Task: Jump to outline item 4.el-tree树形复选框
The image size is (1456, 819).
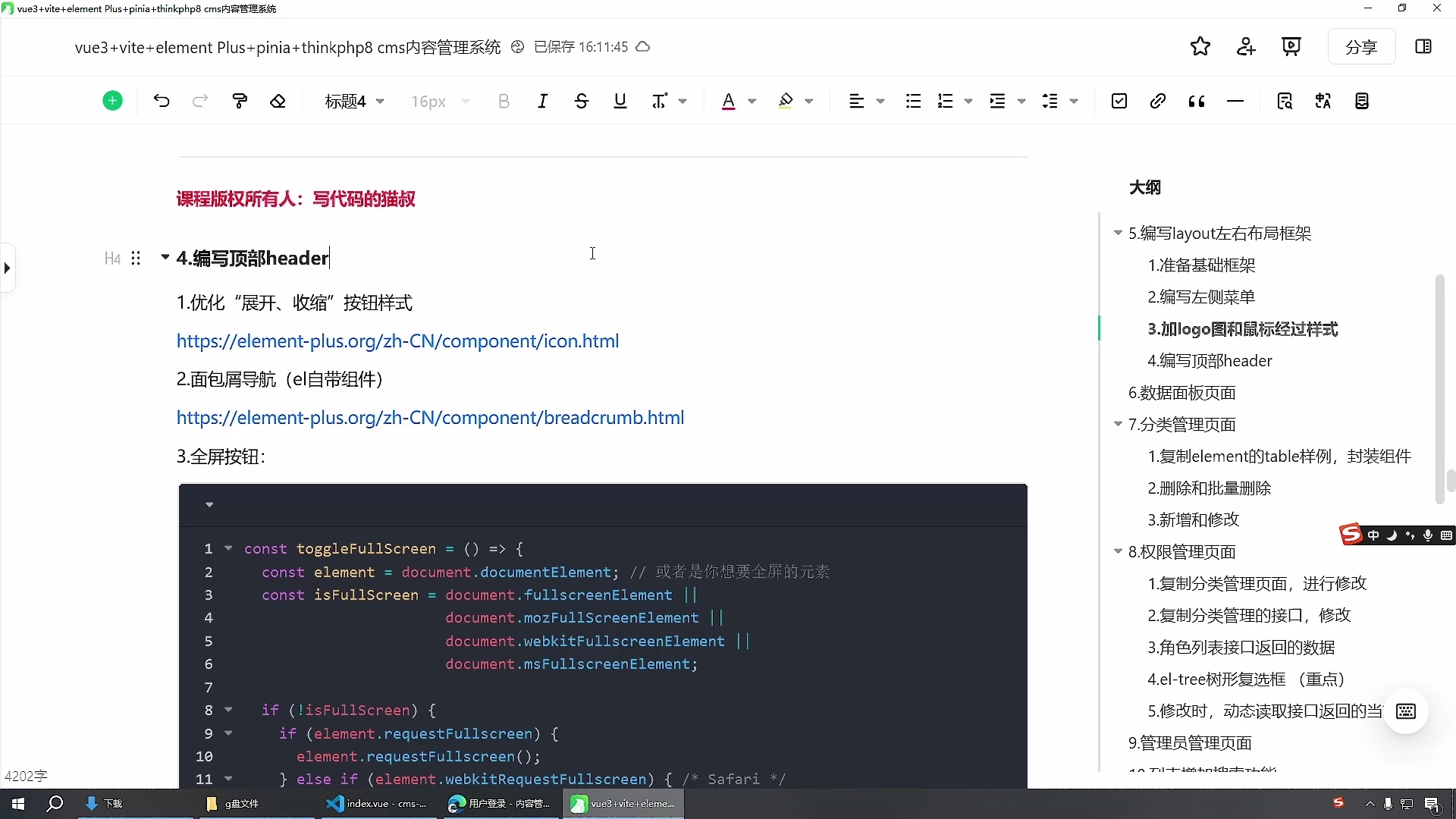Action: click(x=1246, y=679)
